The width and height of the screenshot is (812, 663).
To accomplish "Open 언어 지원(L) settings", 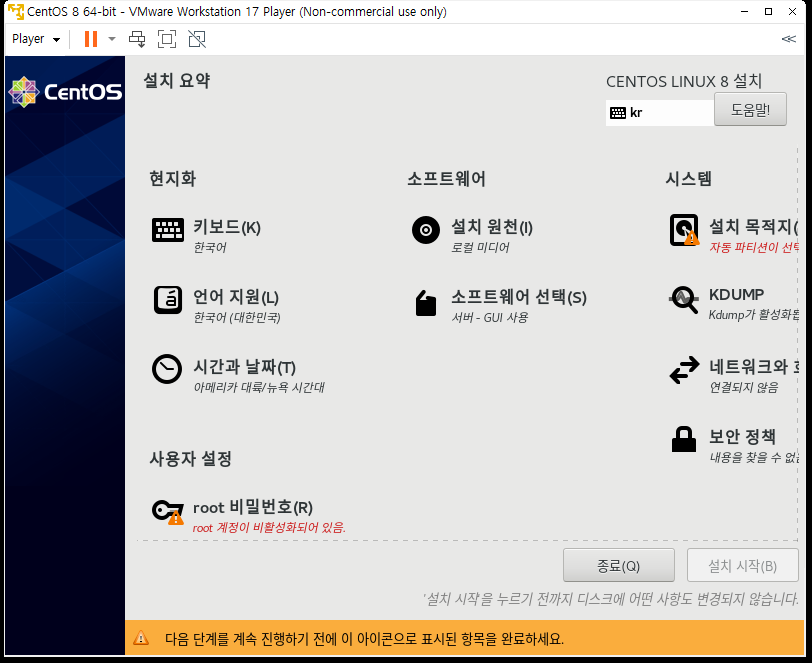I will click(236, 297).
